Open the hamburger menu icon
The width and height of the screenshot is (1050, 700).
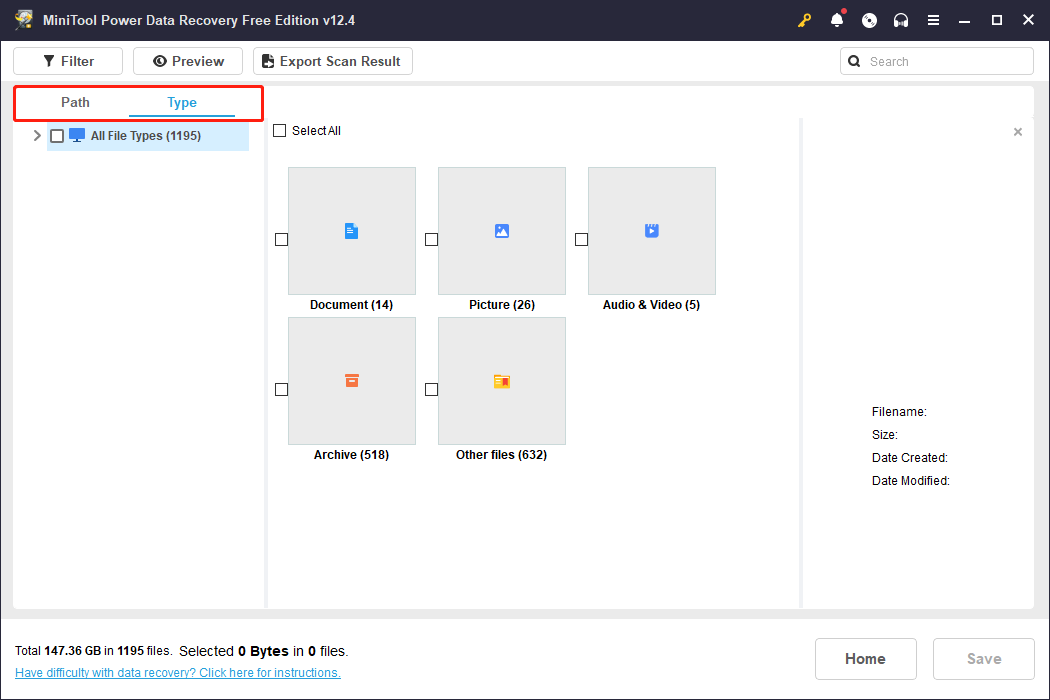click(x=933, y=20)
